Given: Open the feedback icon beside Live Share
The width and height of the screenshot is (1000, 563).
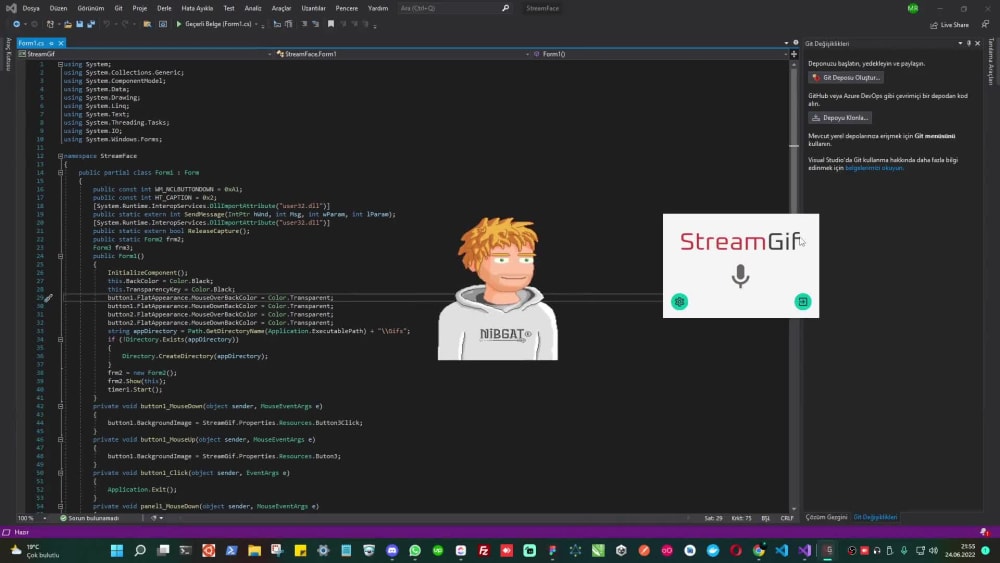Looking at the screenshot, I should pos(985,24).
